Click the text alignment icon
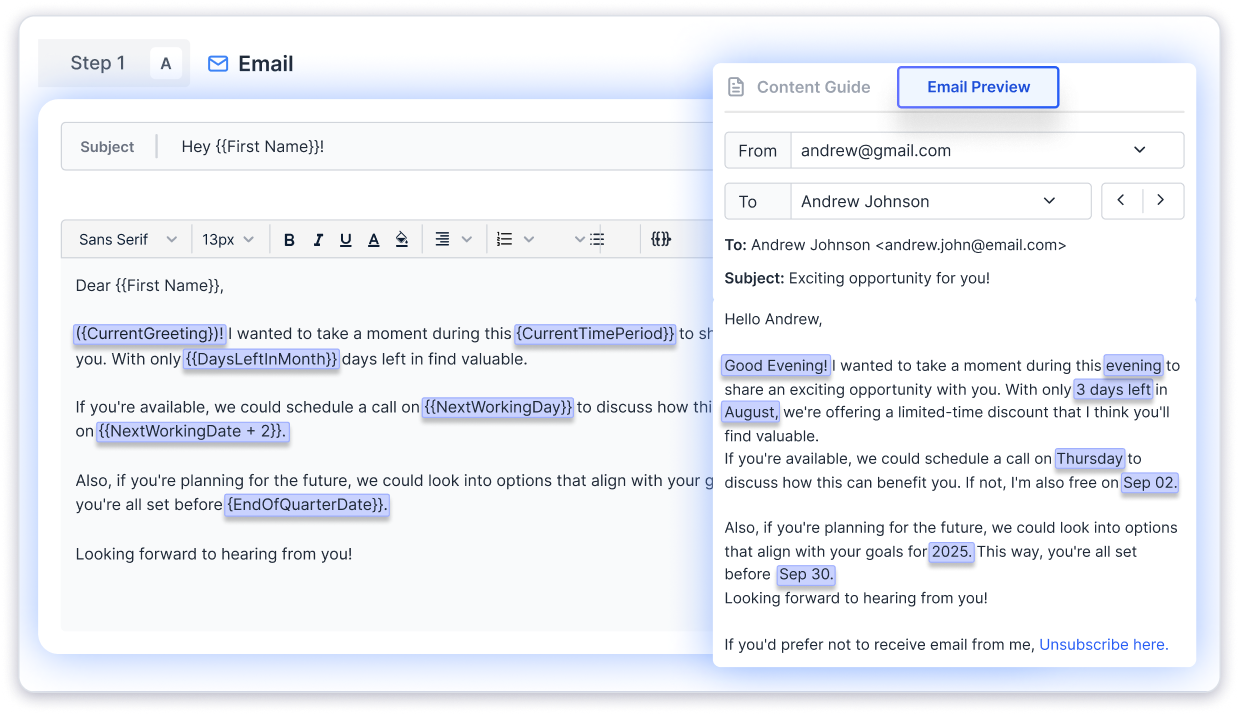1239x715 pixels. click(x=442, y=240)
